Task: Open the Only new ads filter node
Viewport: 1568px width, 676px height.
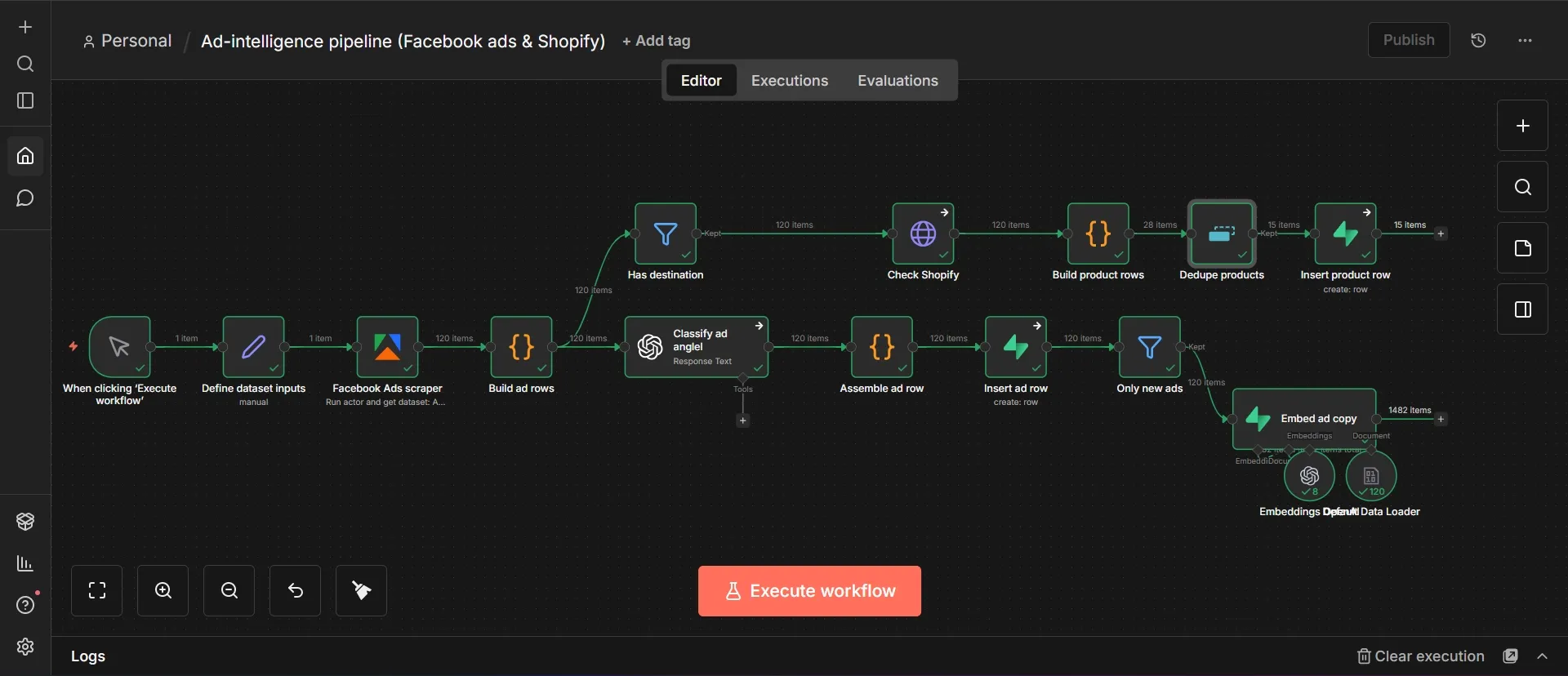Action: (x=1150, y=347)
